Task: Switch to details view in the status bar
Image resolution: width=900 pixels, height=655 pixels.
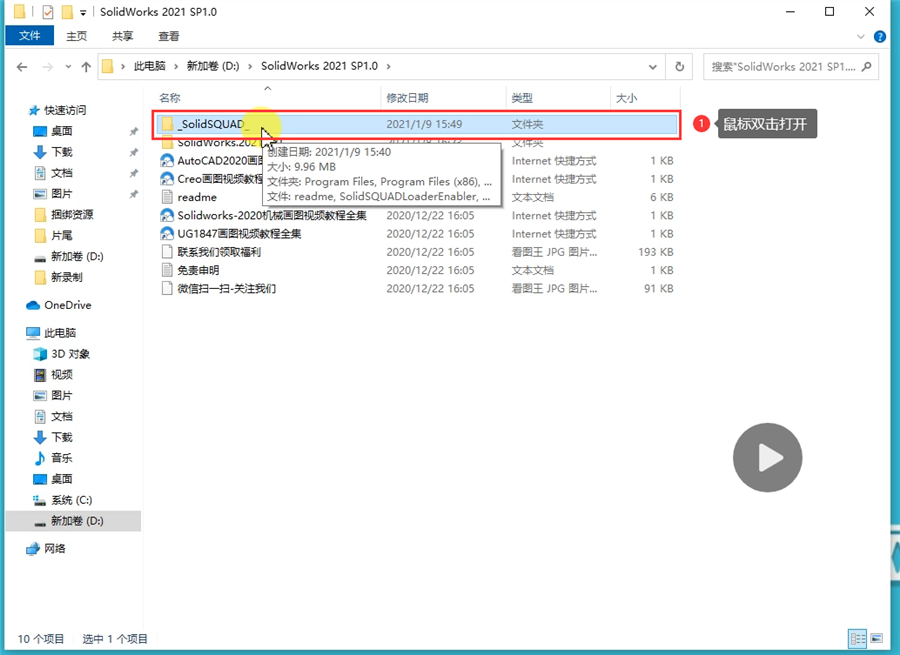Action: 858,638
